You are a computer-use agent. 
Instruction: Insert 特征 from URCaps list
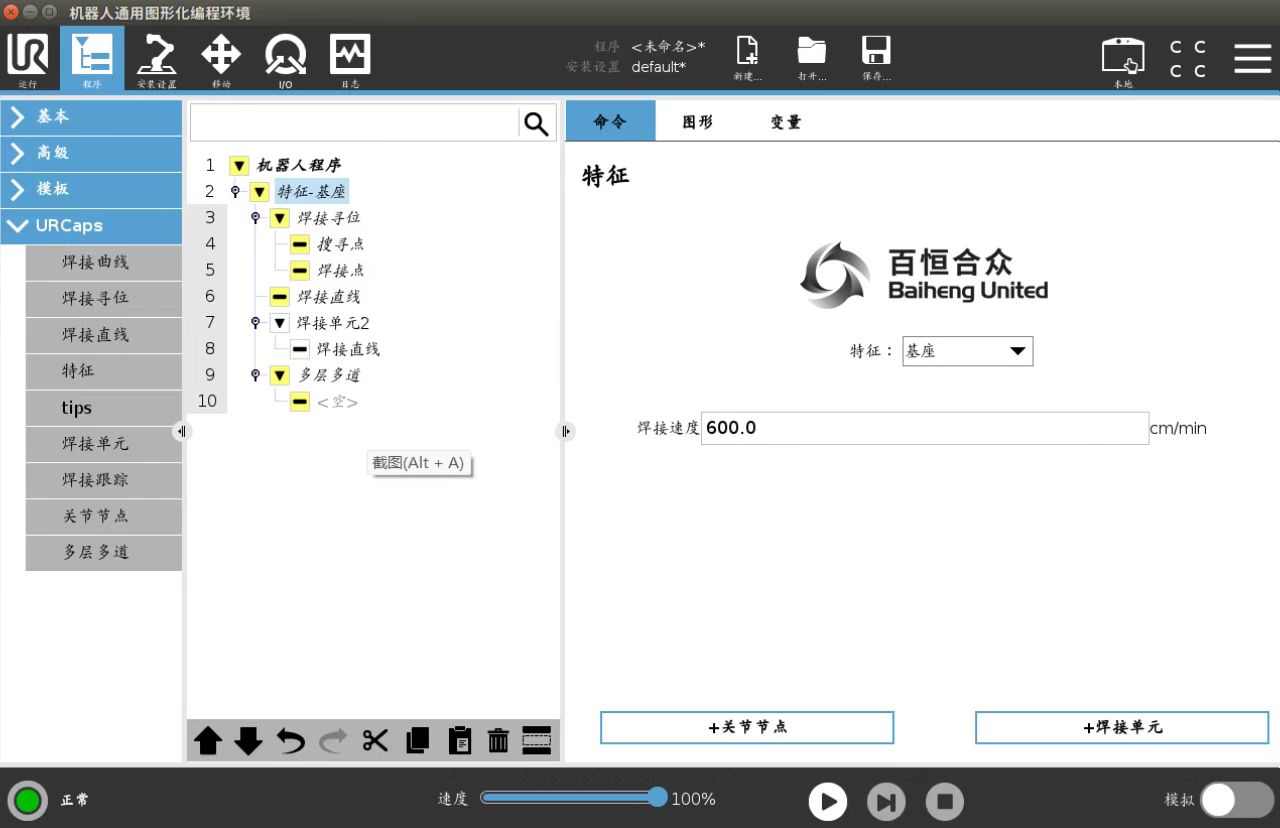(104, 371)
